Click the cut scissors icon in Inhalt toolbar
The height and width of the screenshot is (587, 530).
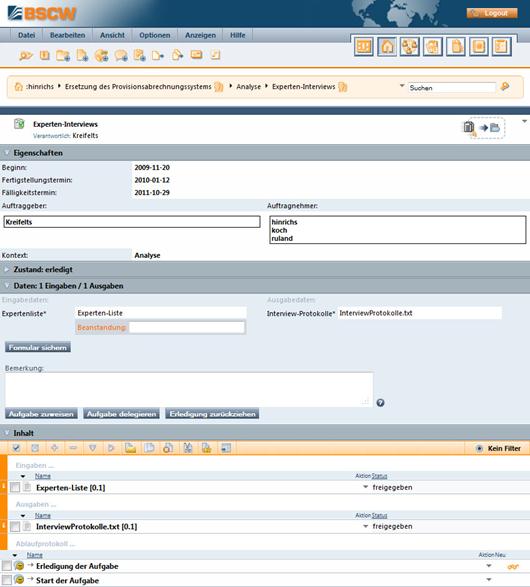coord(188,448)
